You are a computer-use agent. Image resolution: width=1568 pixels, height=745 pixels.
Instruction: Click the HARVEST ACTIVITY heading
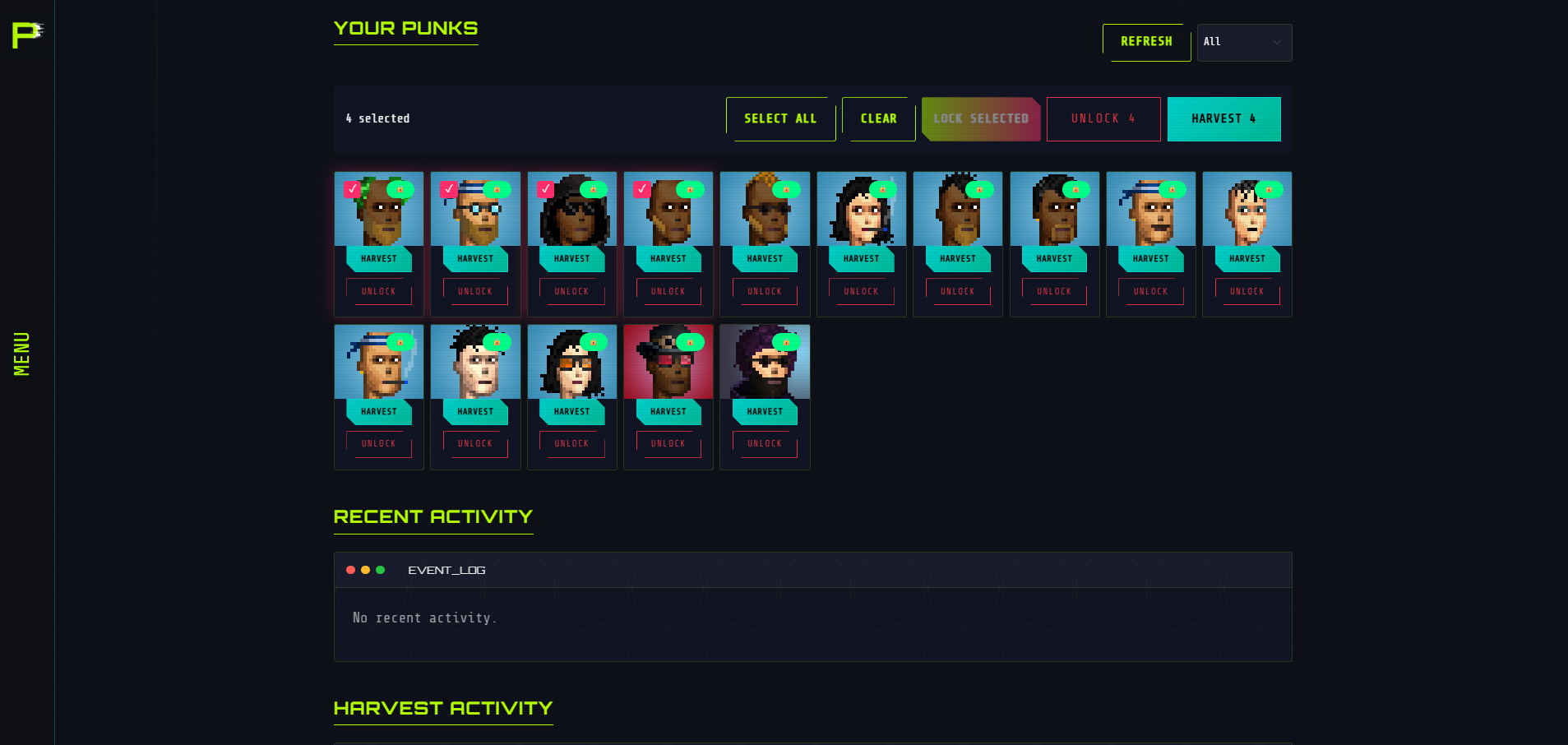tap(443, 709)
